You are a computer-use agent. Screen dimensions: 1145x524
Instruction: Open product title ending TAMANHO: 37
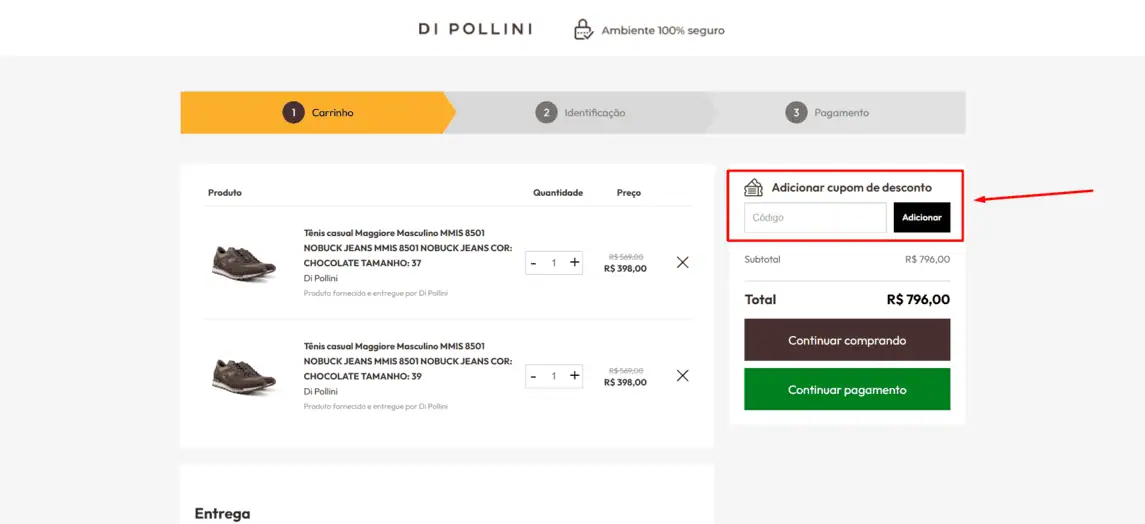pos(407,247)
